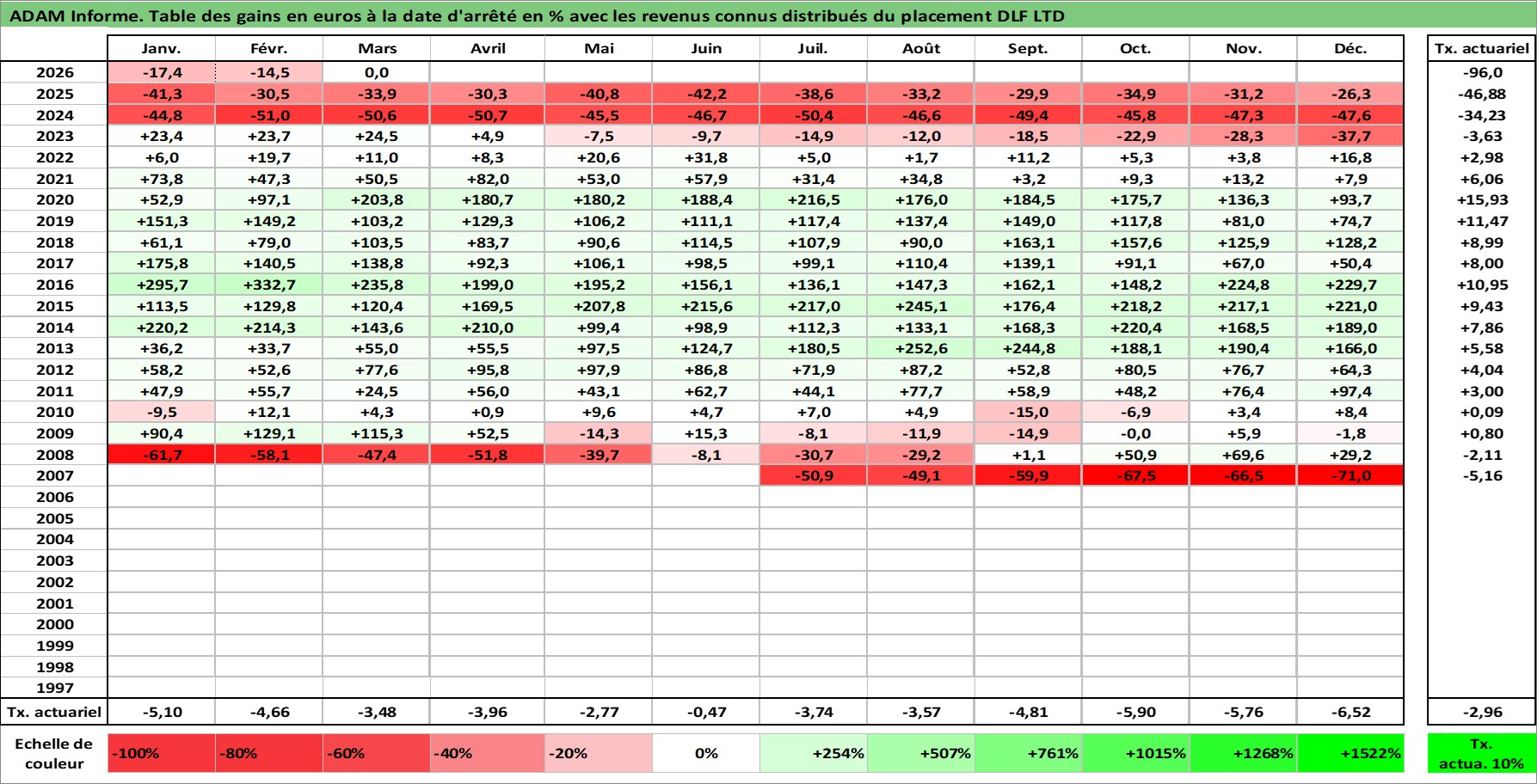Image resolution: width=1537 pixels, height=784 pixels.
Task: Select the +151,3 cell in 2019
Action: pyautogui.click(x=162, y=221)
